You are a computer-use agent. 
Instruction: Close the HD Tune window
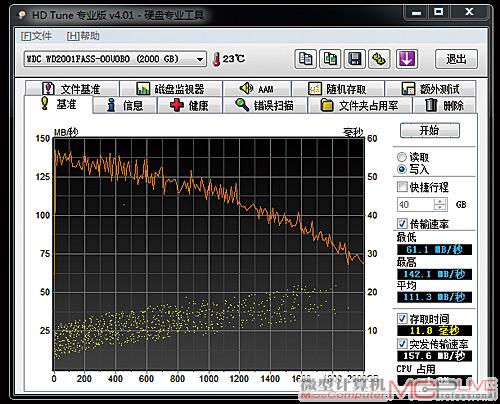click(469, 12)
